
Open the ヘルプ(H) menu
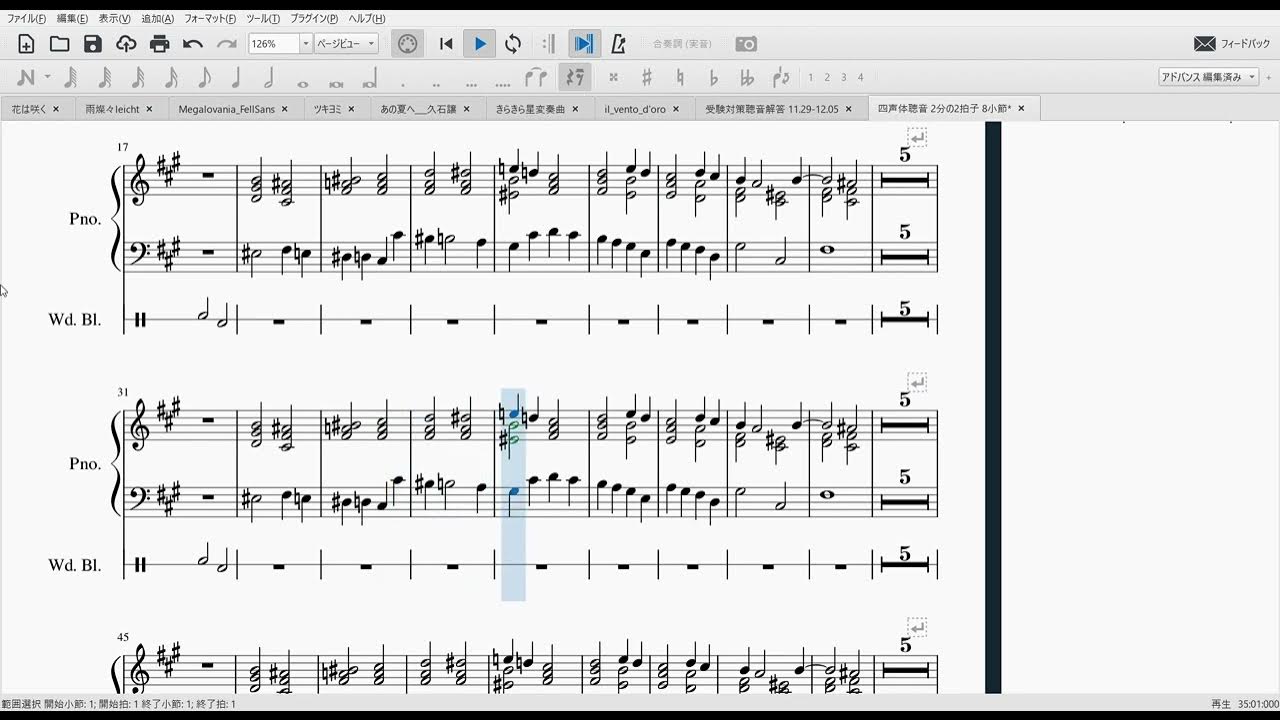coord(367,19)
